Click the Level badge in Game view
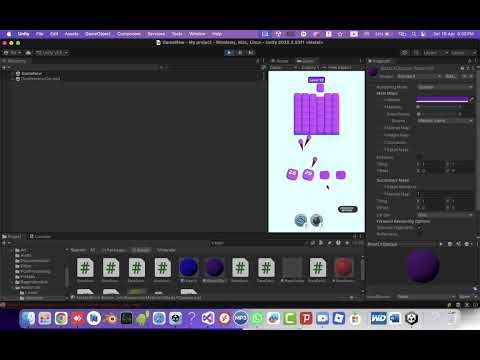The width and height of the screenshot is (480, 360). click(x=316, y=80)
